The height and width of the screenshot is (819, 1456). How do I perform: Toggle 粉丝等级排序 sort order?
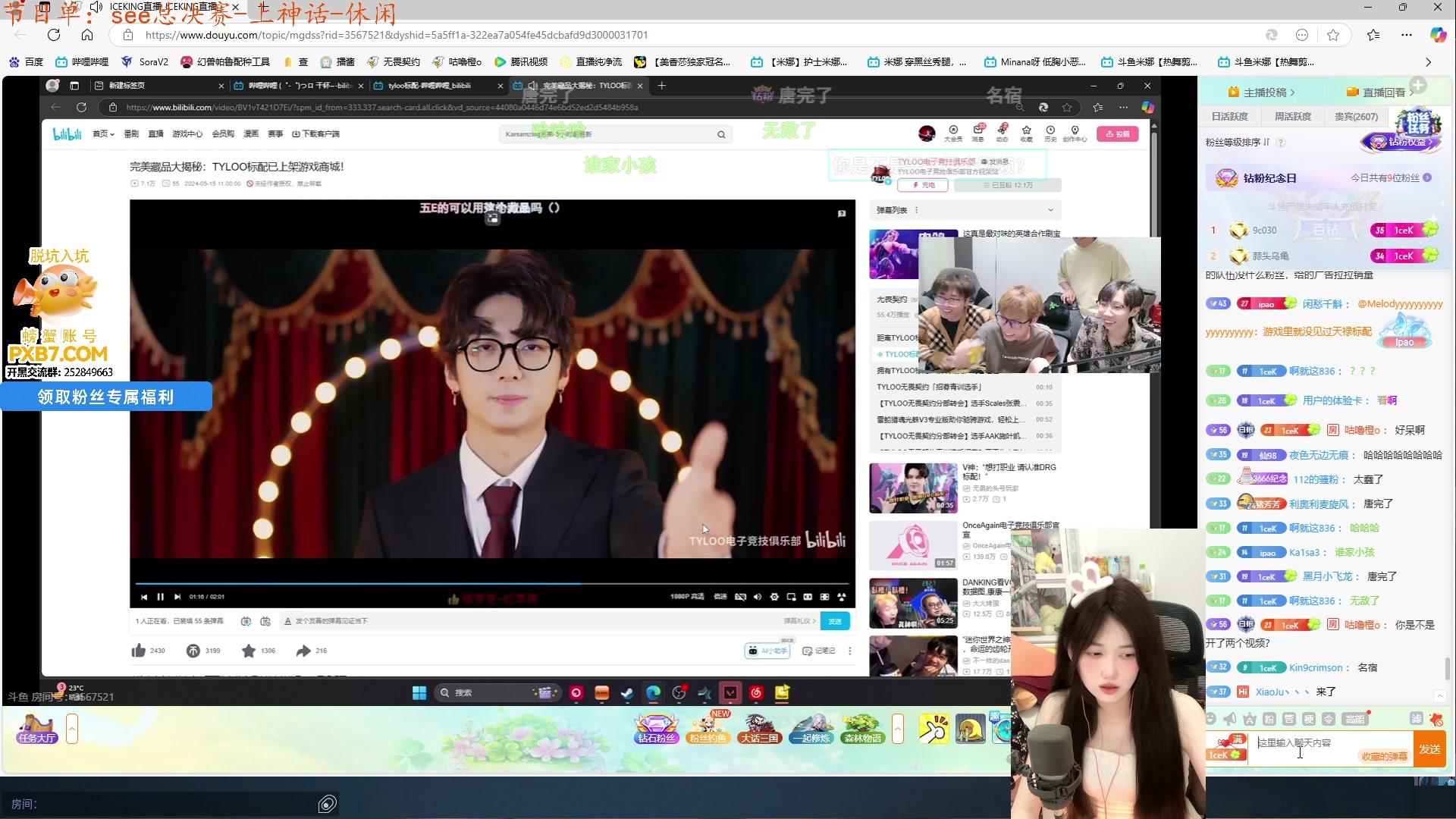pos(1238,143)
